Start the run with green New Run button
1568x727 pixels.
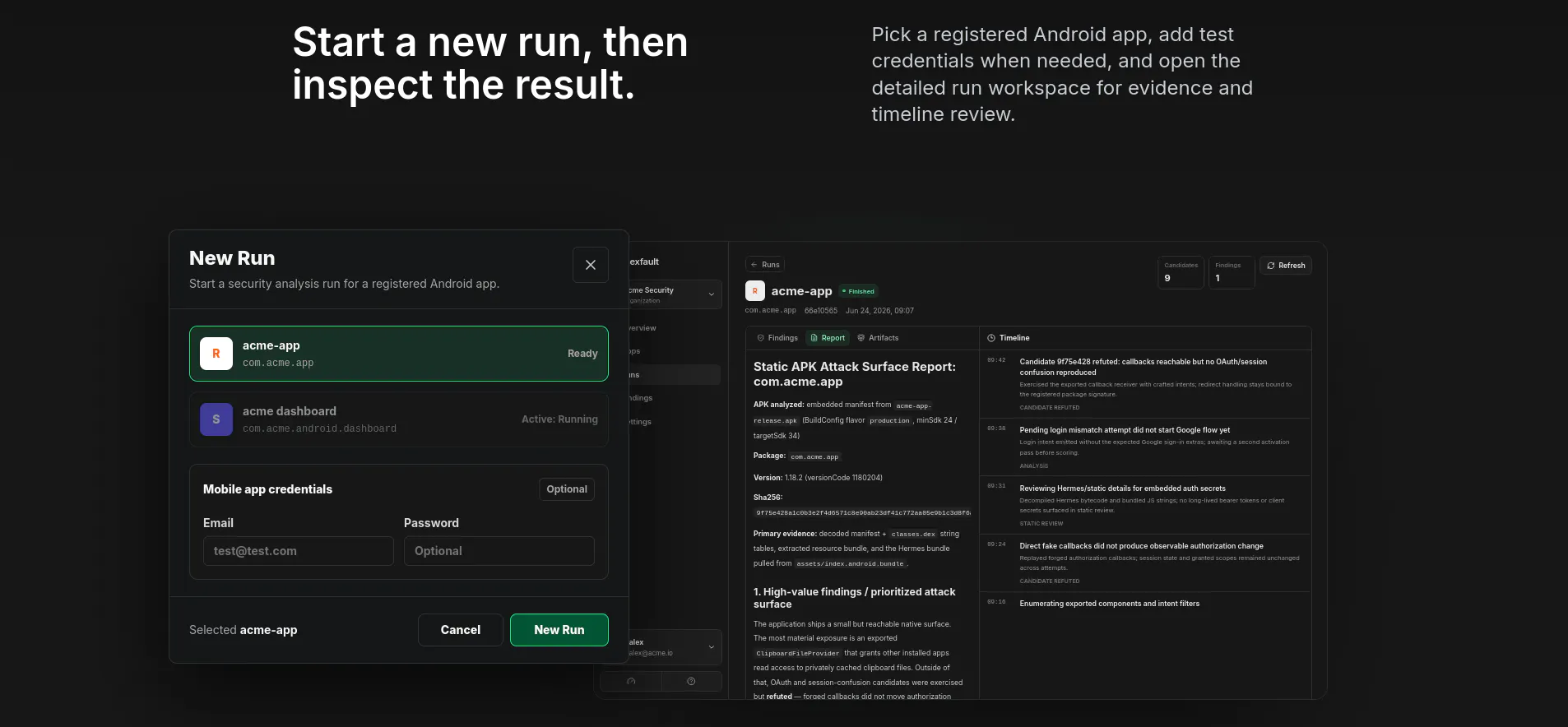[x=559, y=630]
